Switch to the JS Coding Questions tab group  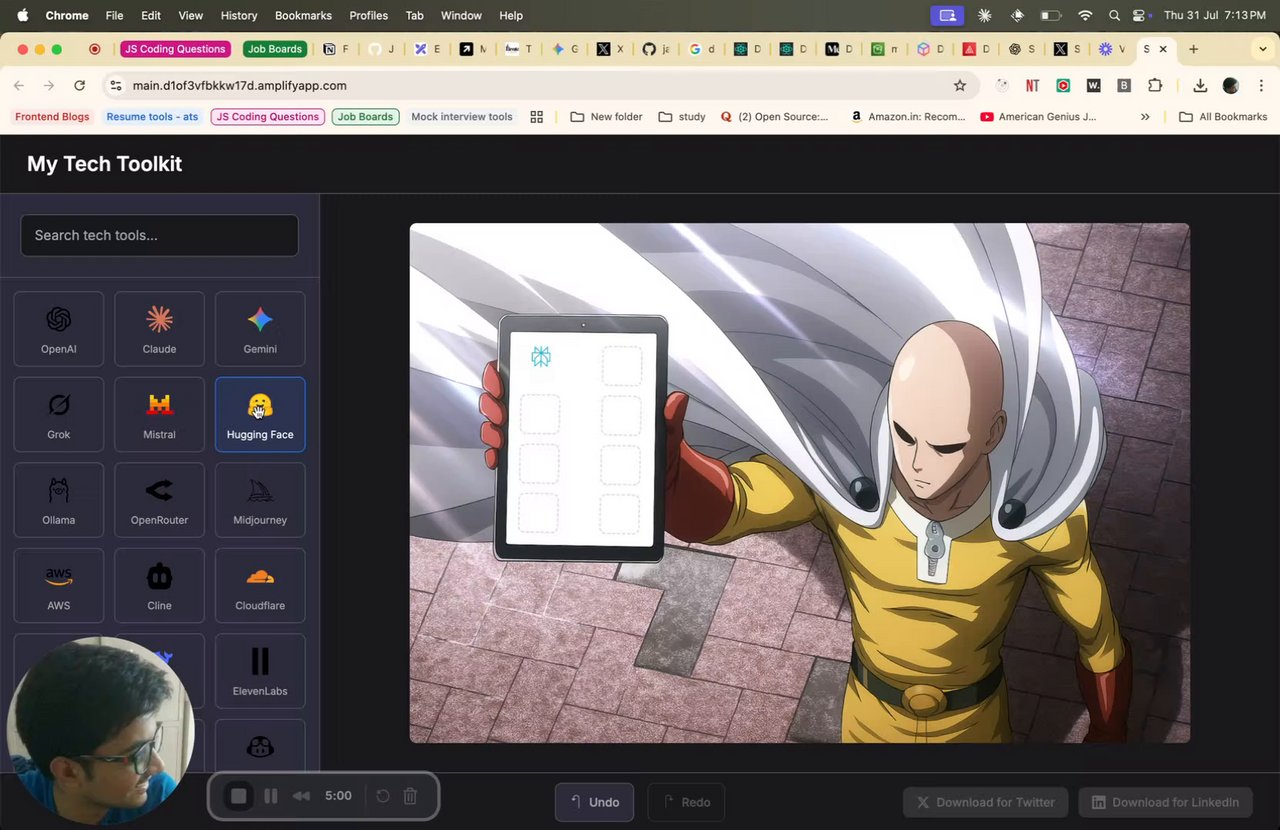pos(176,49)
